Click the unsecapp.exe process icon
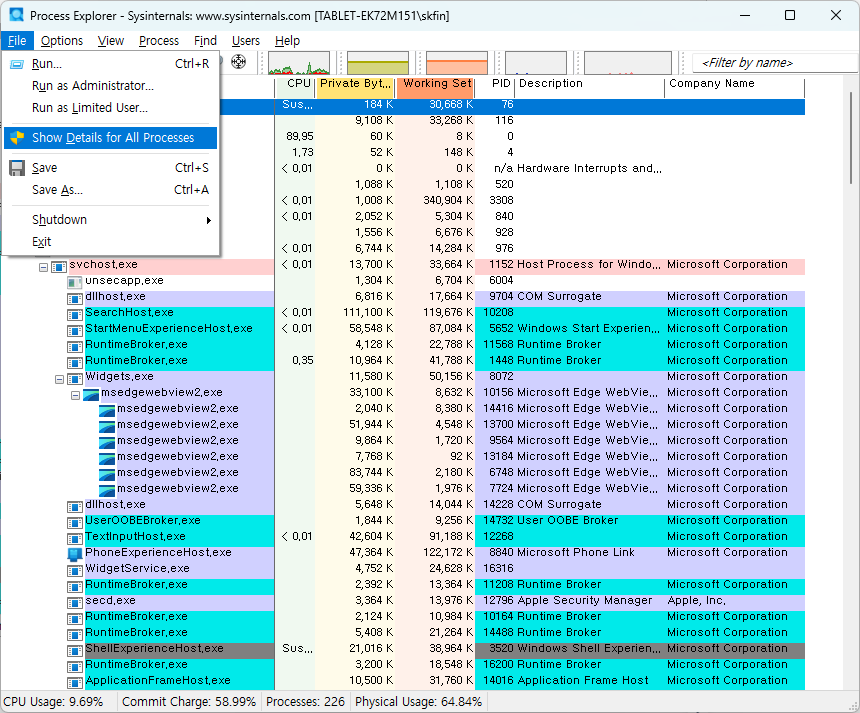This screenshot has width=860, height=713. [x=75, y=283]
